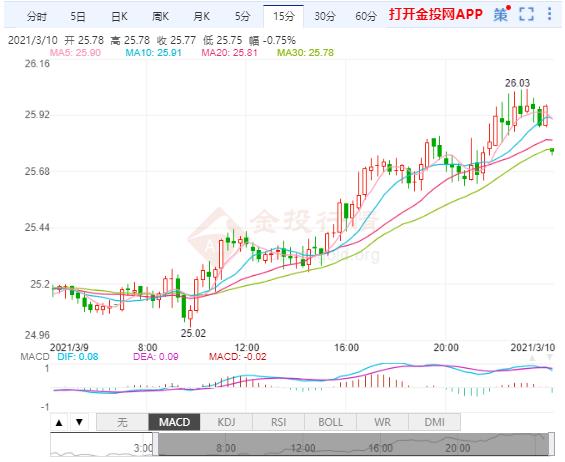Click the down triangle indicator button
Image resolution: width=565 pixels, height=462 pixels.
pos(79,422)
